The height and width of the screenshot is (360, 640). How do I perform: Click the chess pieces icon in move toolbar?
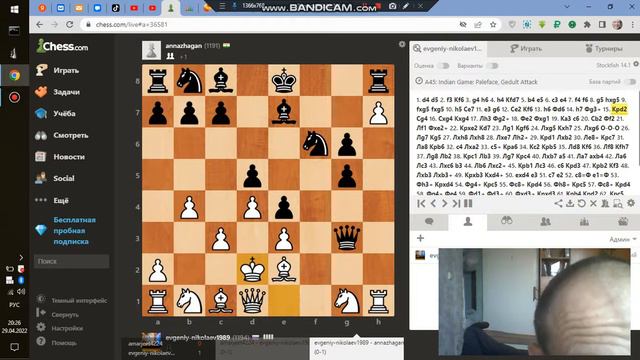coord(605,203)
